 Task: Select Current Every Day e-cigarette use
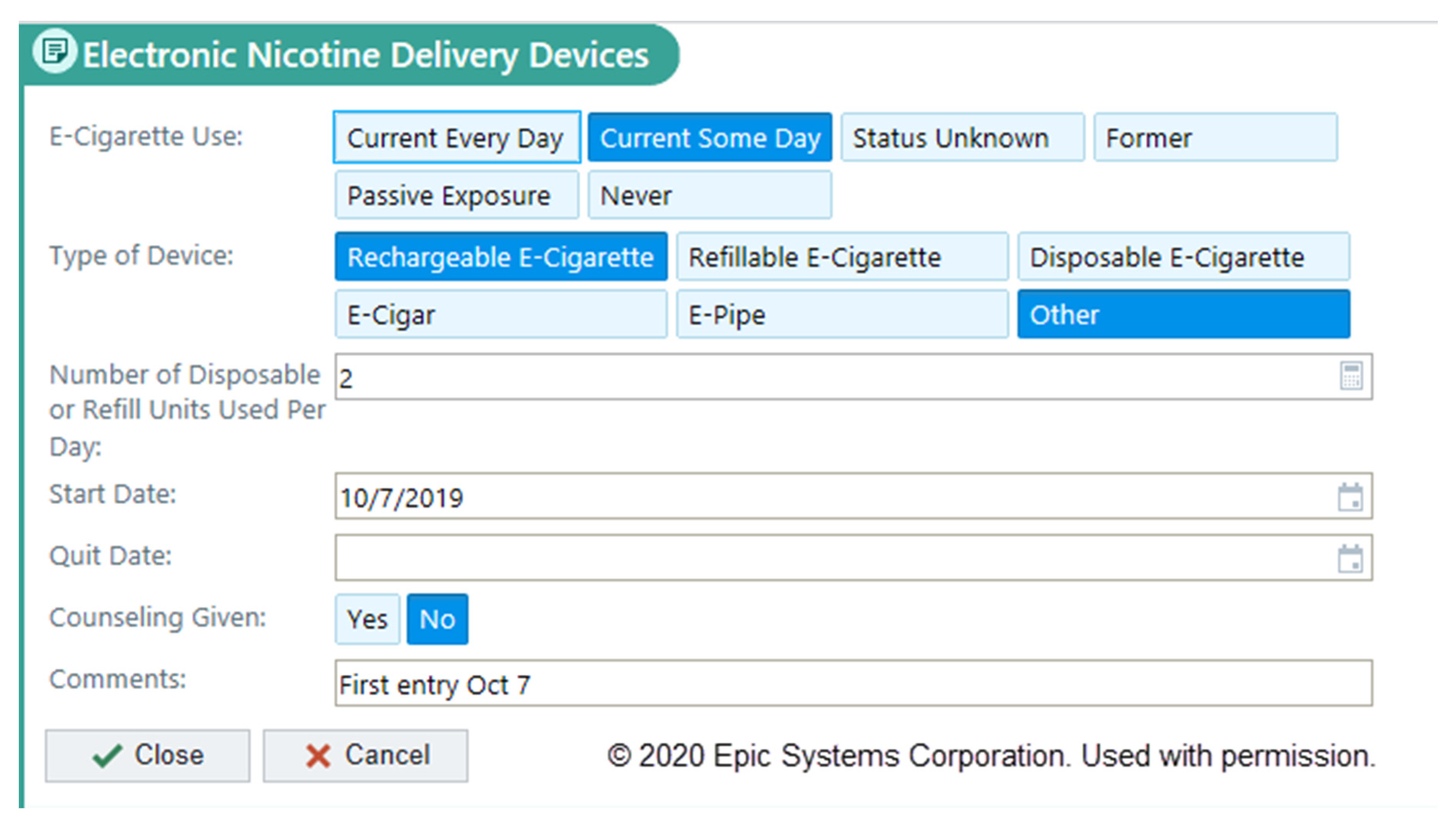[456, 138]
